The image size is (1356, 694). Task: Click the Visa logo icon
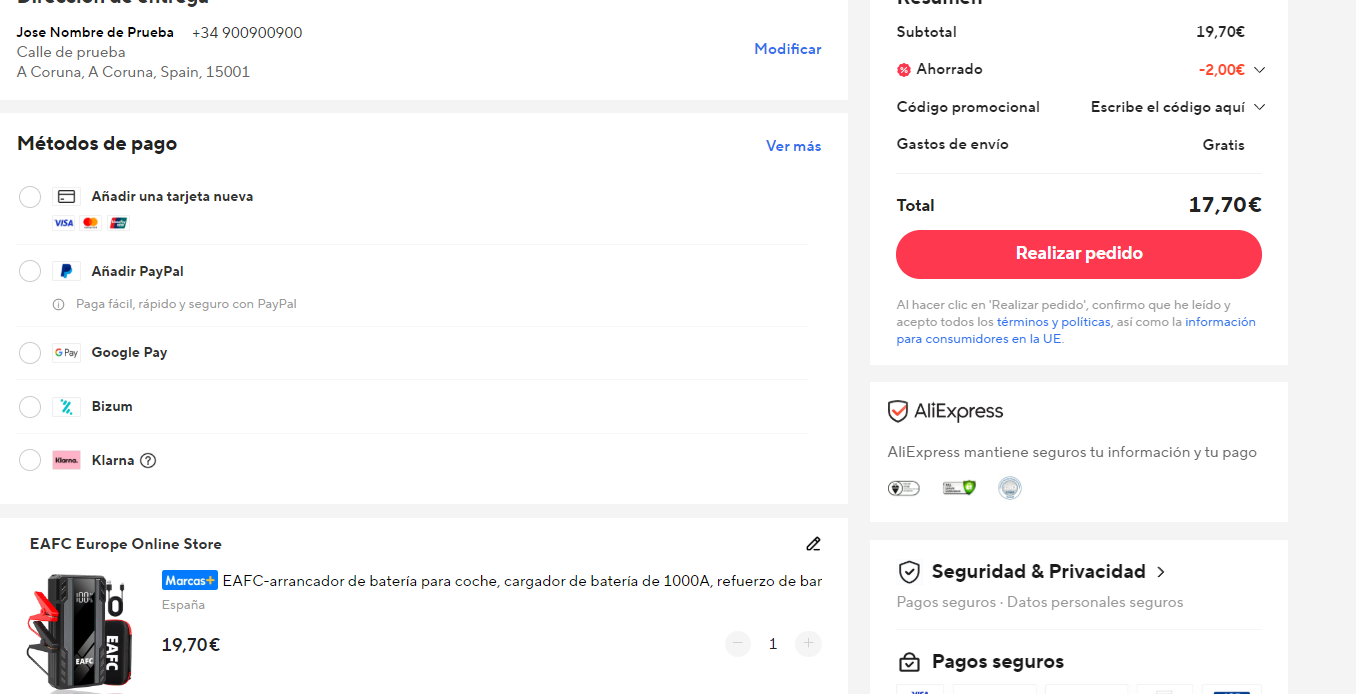64,223
